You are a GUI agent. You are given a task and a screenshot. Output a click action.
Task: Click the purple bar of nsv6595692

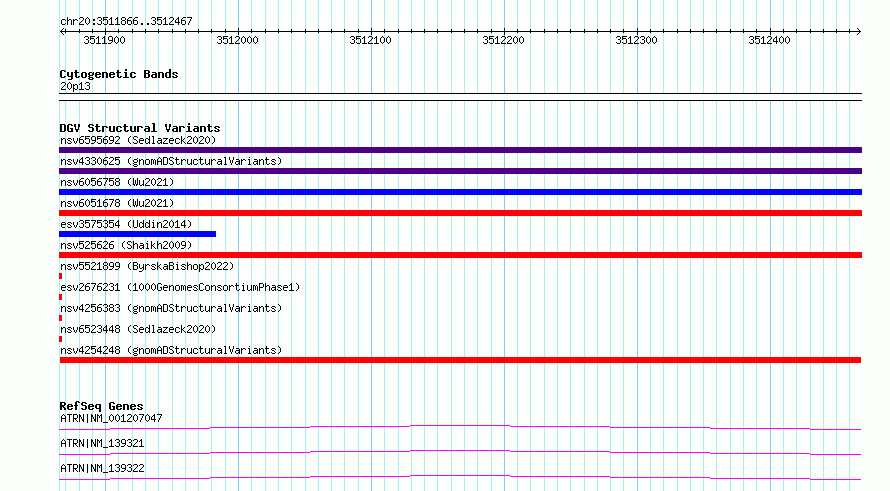pos(460,150)
